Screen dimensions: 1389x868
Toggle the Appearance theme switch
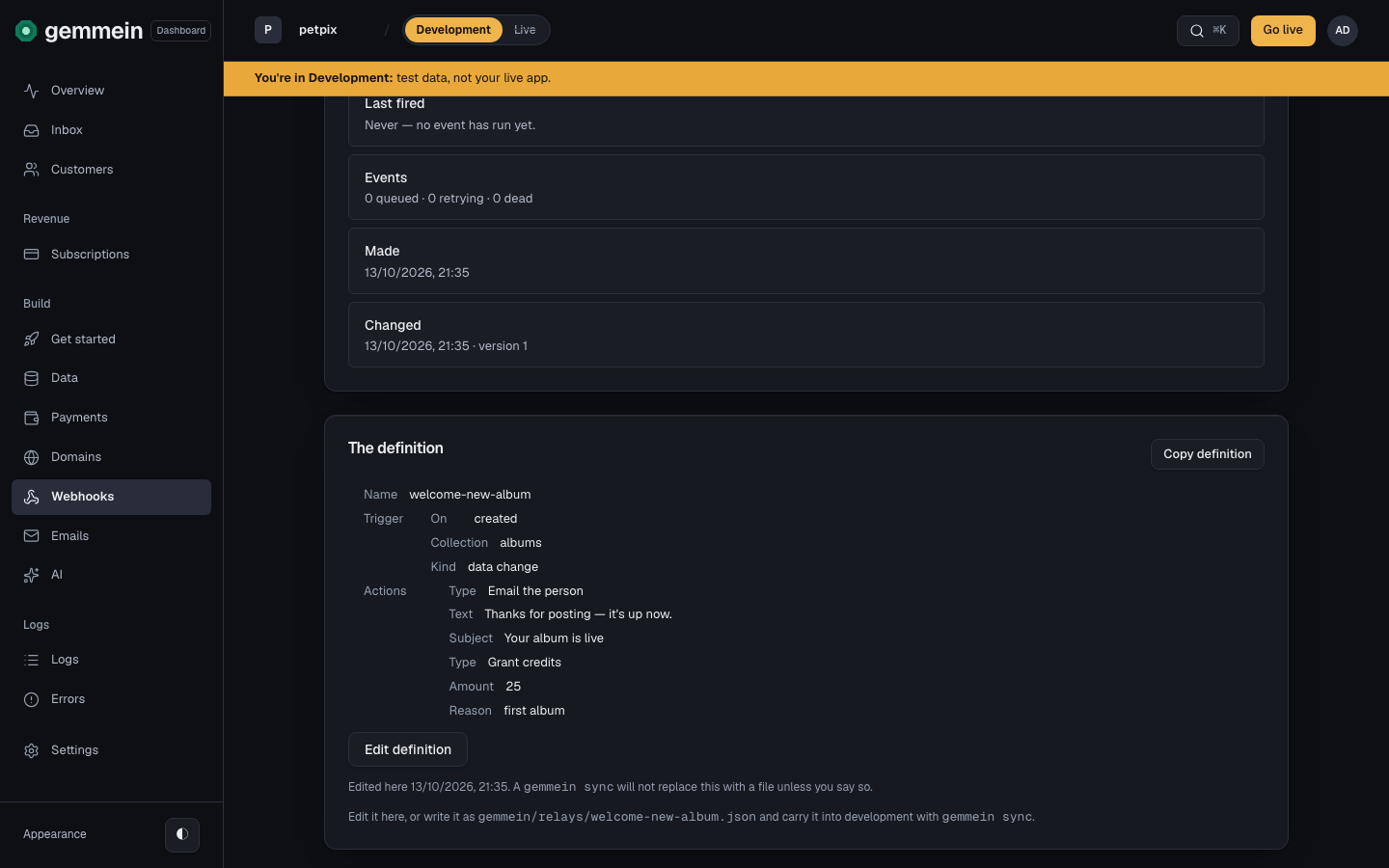click(182, 834)
